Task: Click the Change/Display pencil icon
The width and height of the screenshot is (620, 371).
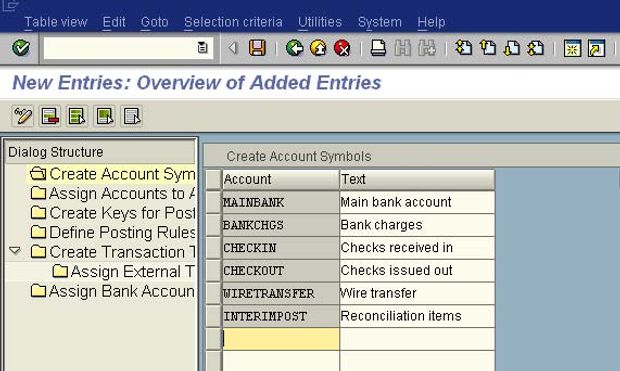Action: pos(23,116)
